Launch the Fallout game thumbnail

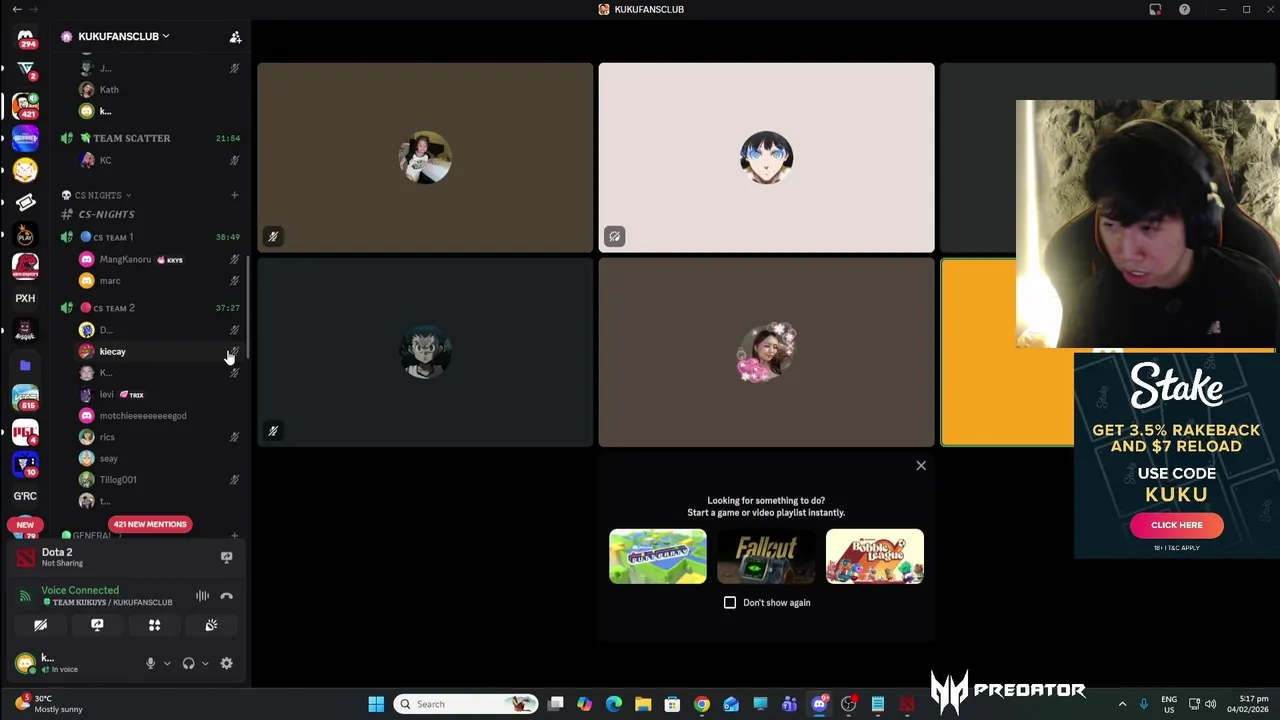click(766, 557)
